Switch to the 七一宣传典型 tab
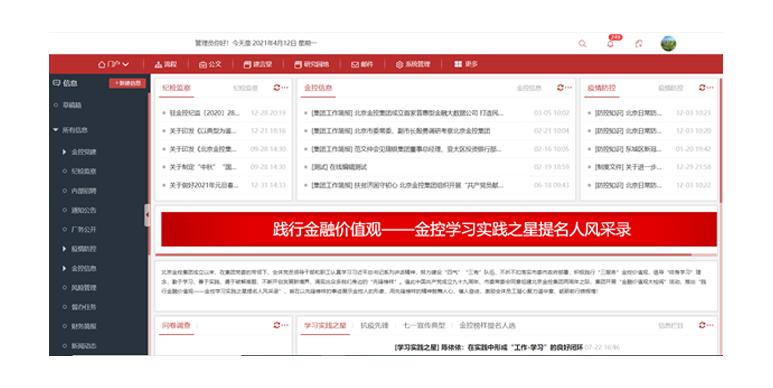 click(x=424, y=325)
